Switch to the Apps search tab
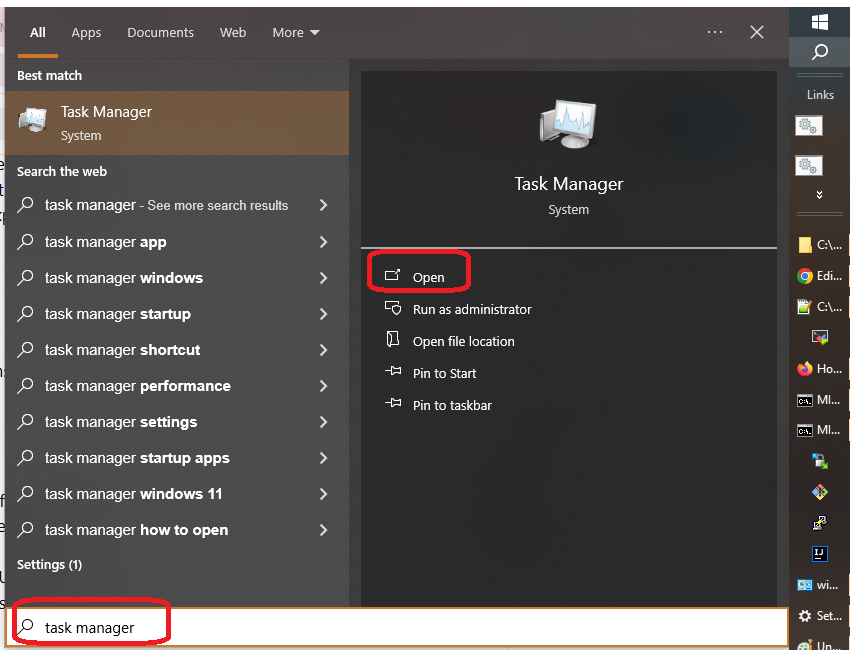 (x=86, y=33)
